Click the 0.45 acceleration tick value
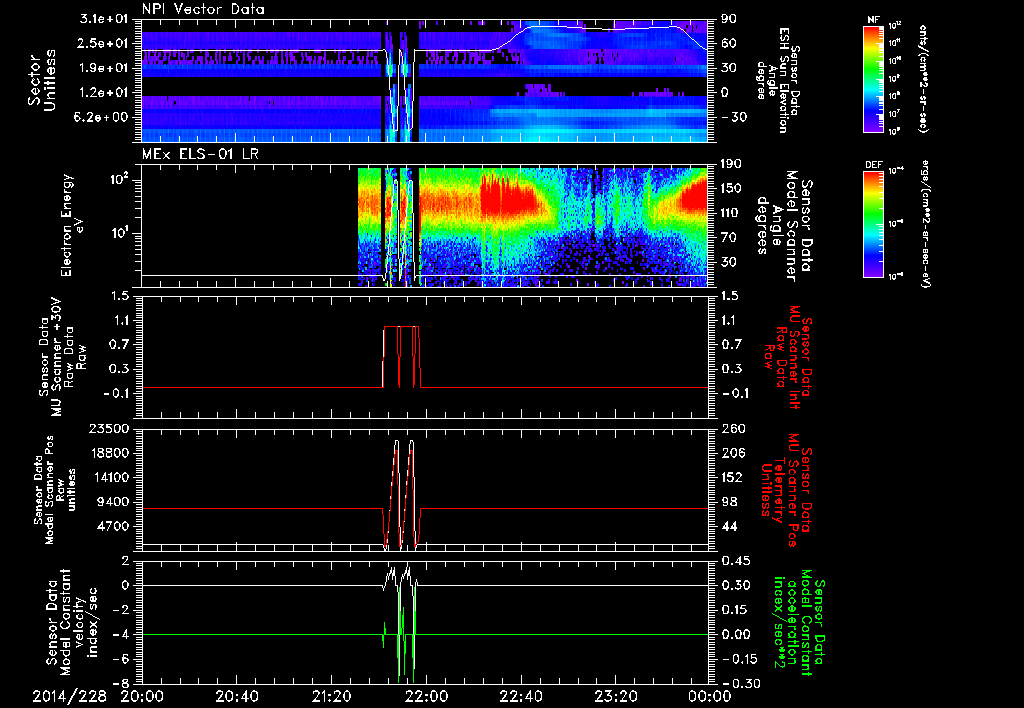 click(x=735, y=561)
